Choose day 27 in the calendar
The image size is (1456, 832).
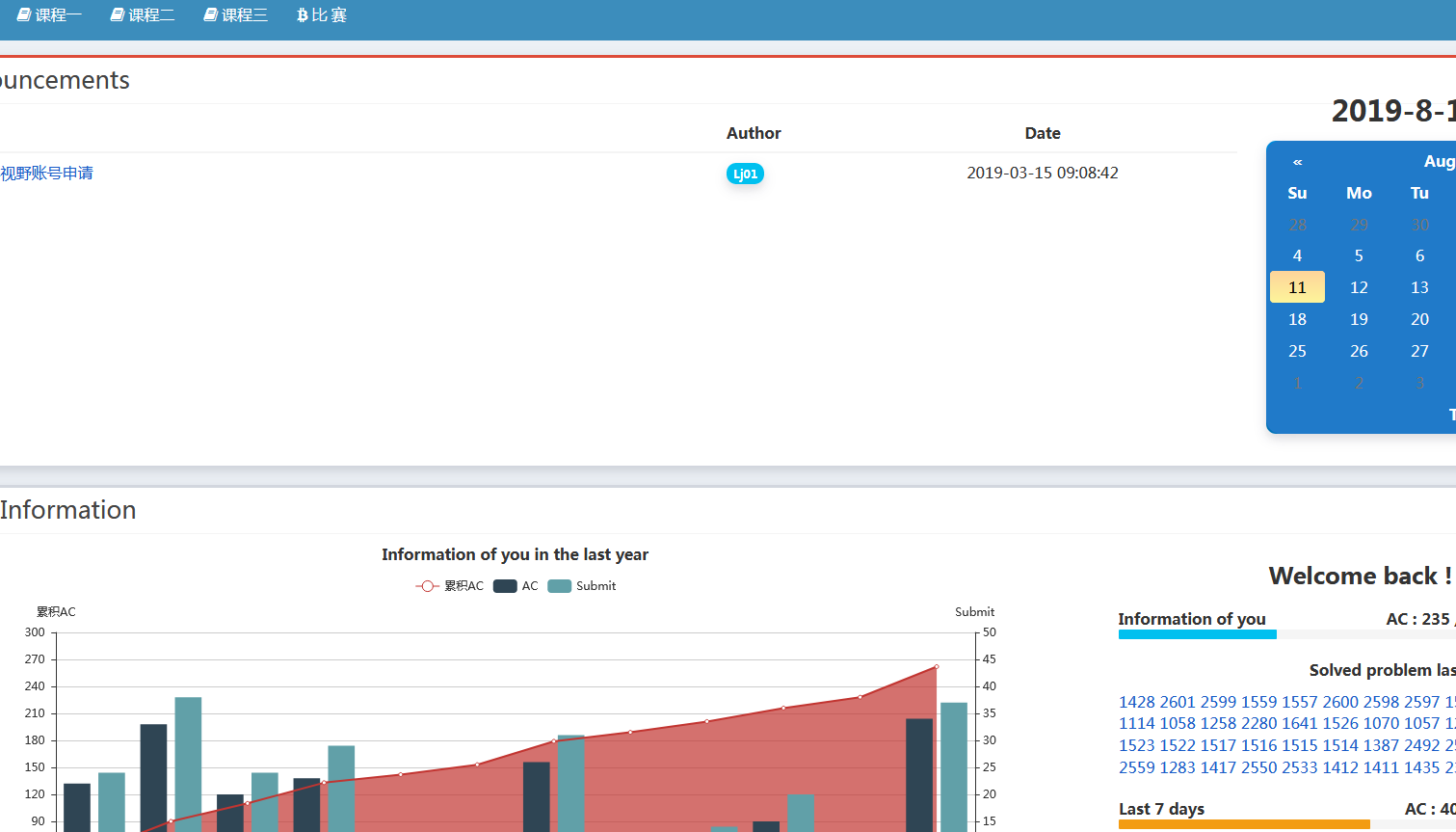click(x=1419, y=351)
